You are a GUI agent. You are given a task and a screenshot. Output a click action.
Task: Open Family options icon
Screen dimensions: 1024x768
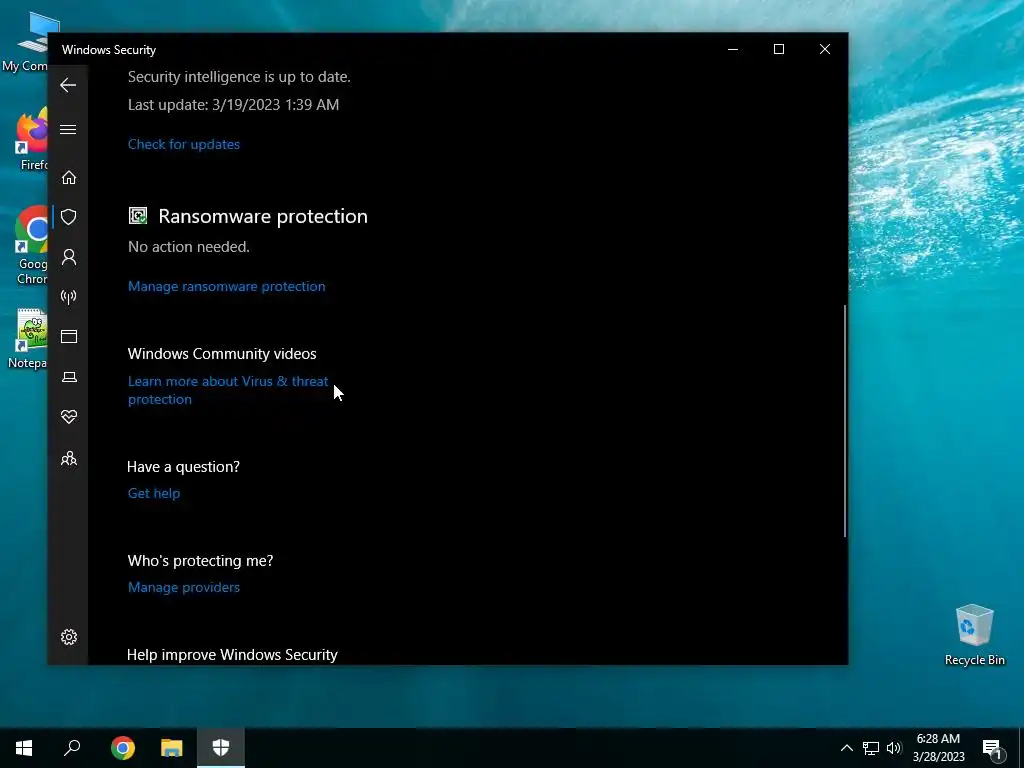coord(69,459)
